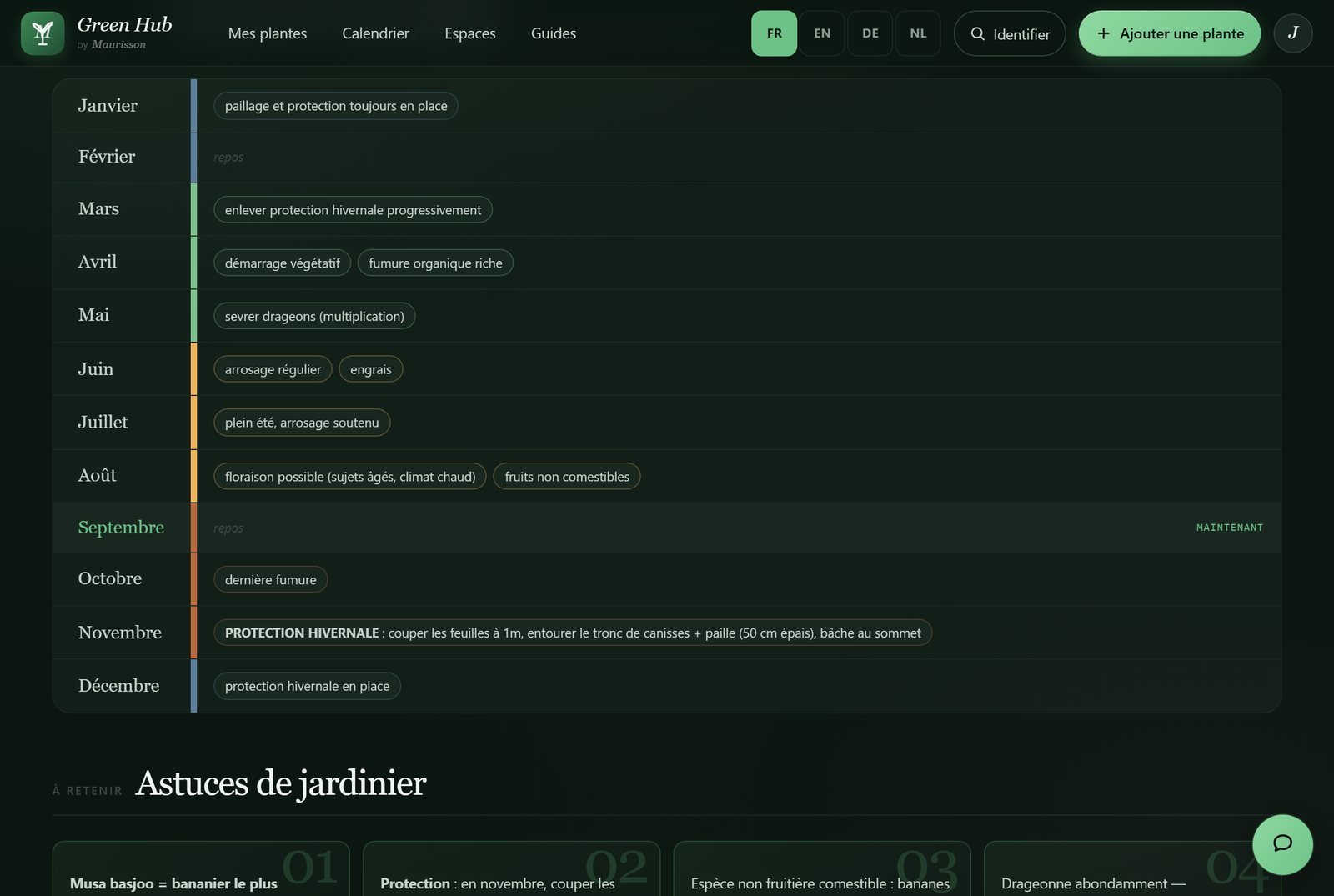Open the Guides section
Viewport: 1334px width, 896px height.
point(554,33)
